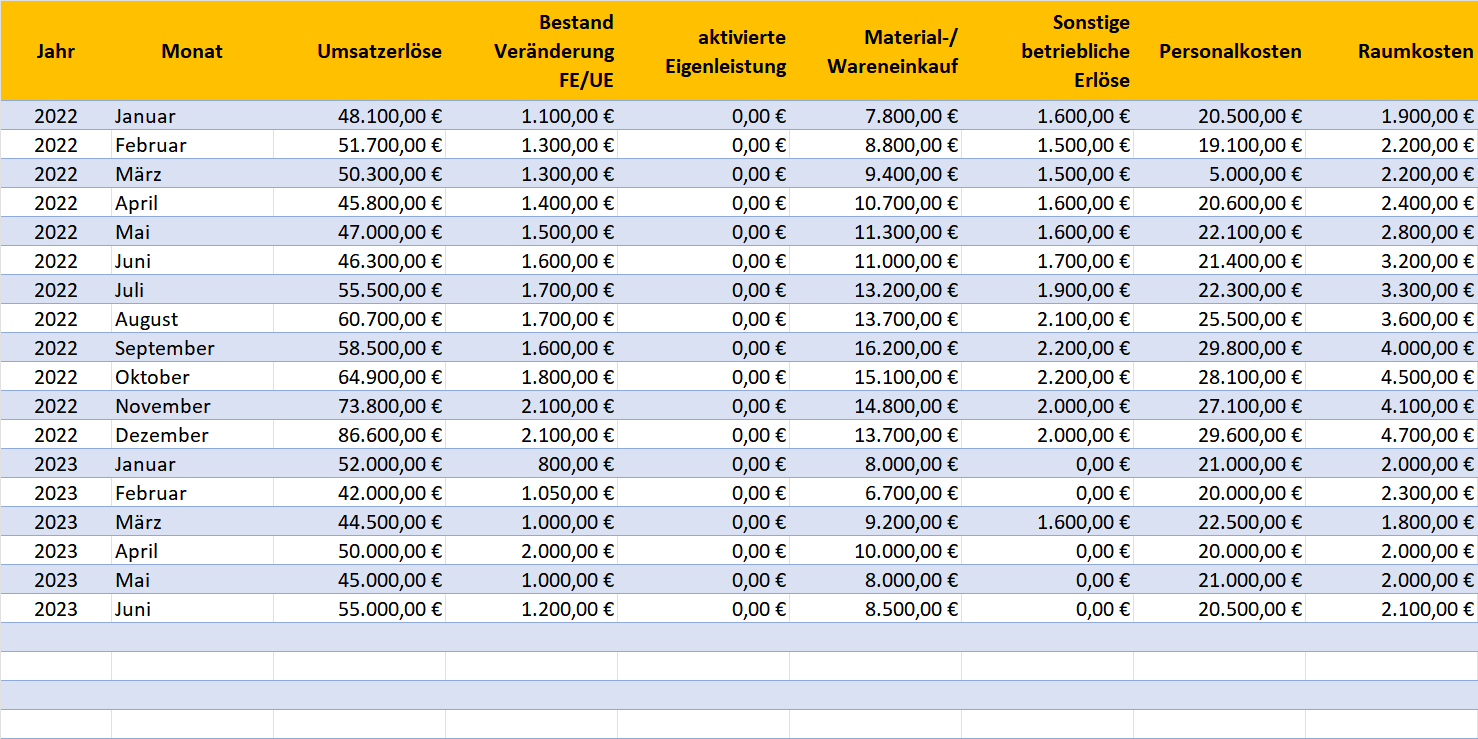
Task: Click the September month cell
Action: click(165, 348)
